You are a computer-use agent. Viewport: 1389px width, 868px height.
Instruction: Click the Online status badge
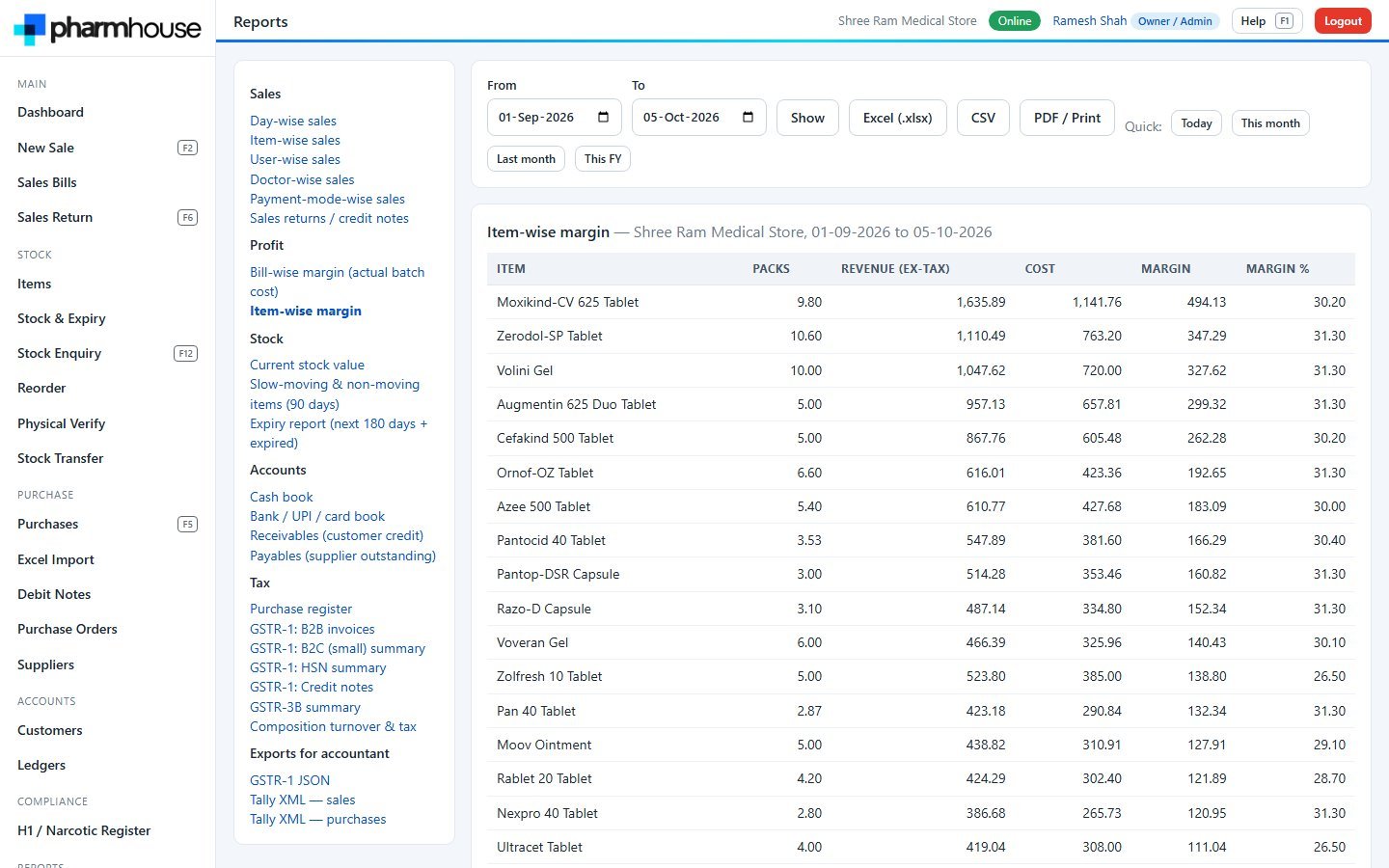tap(1014, 21)
